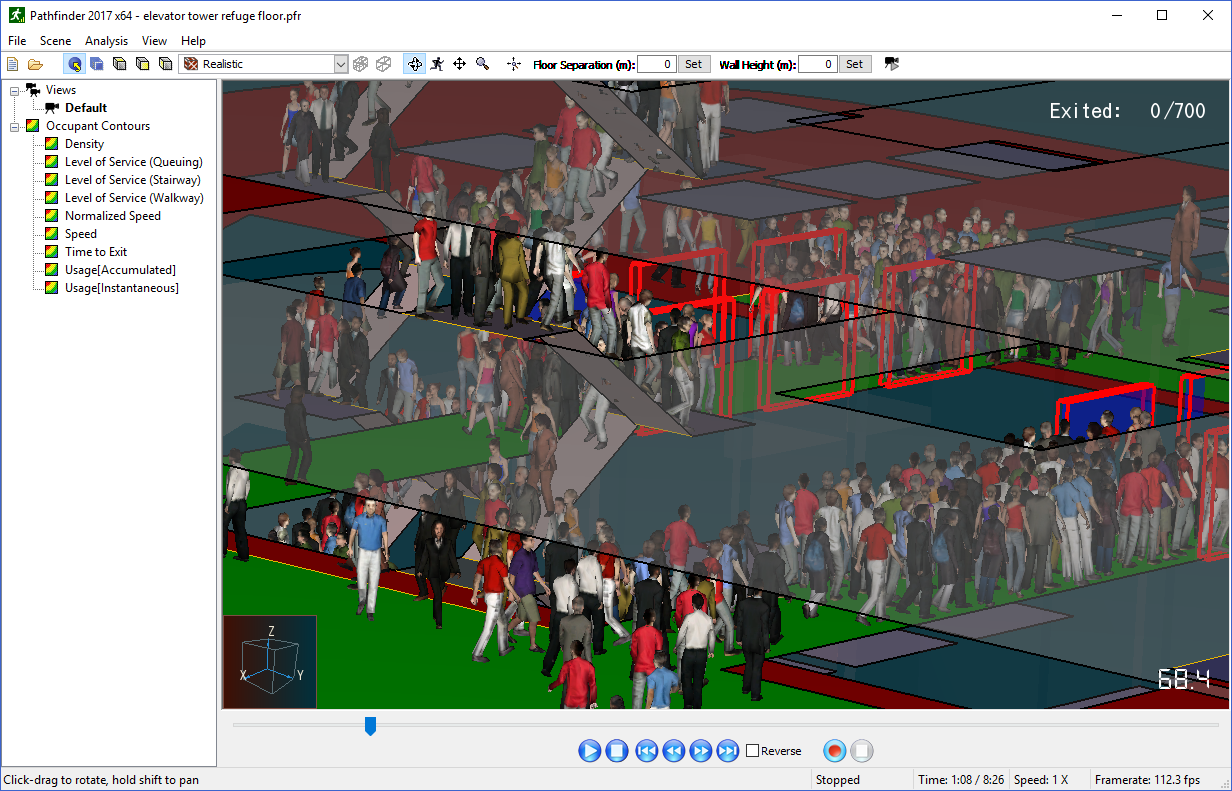The image size is (1232, 791).
Task: Click the camera view icon after Wall Height
Action: pos(892,64)
